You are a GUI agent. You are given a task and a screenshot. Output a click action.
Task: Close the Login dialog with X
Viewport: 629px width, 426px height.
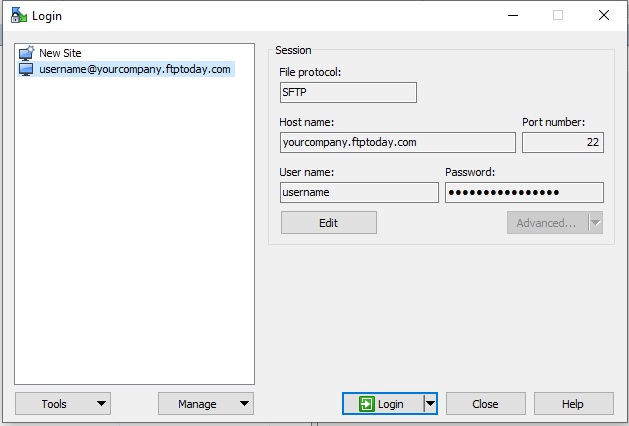pos(604,16)
